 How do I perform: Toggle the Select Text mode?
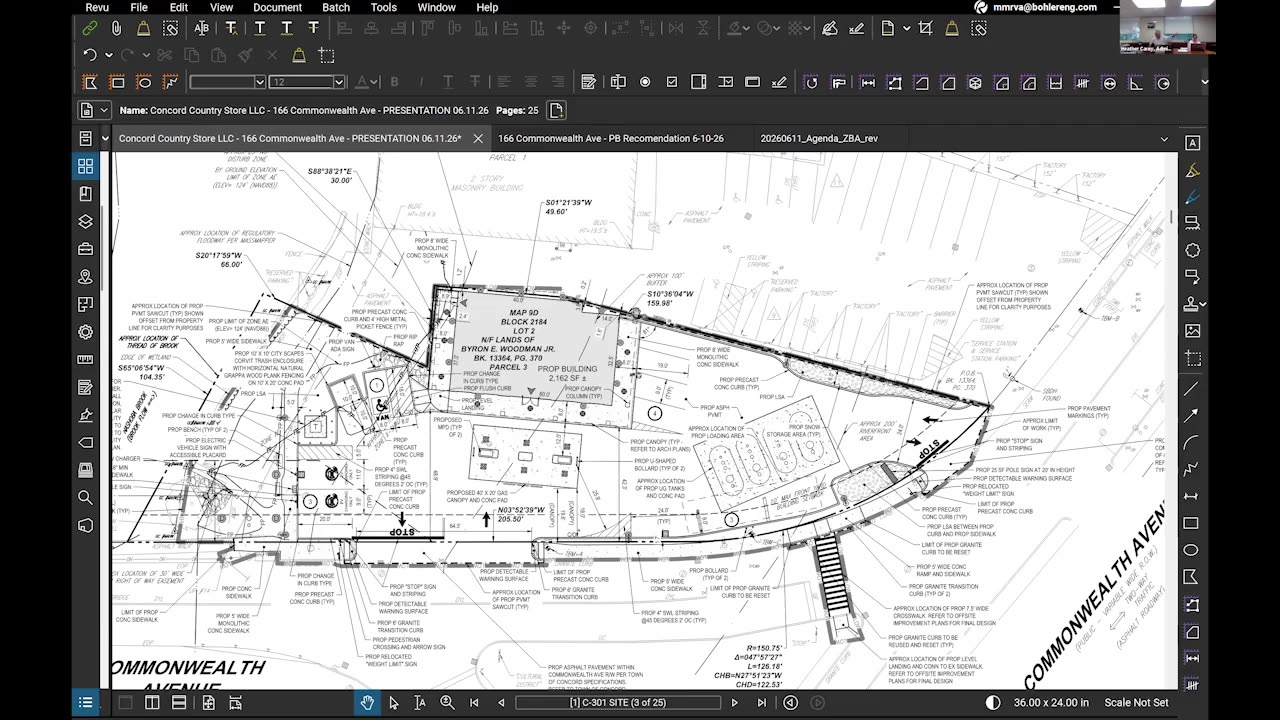pos(420,703)
